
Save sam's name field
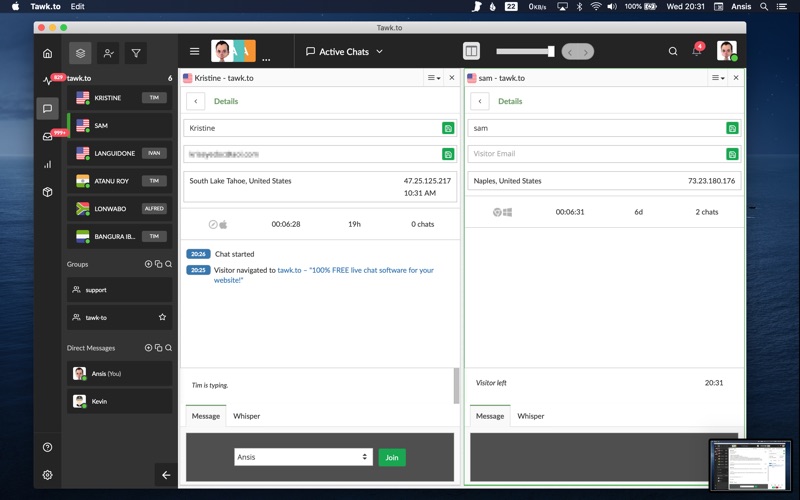click(x=732, y=128)
